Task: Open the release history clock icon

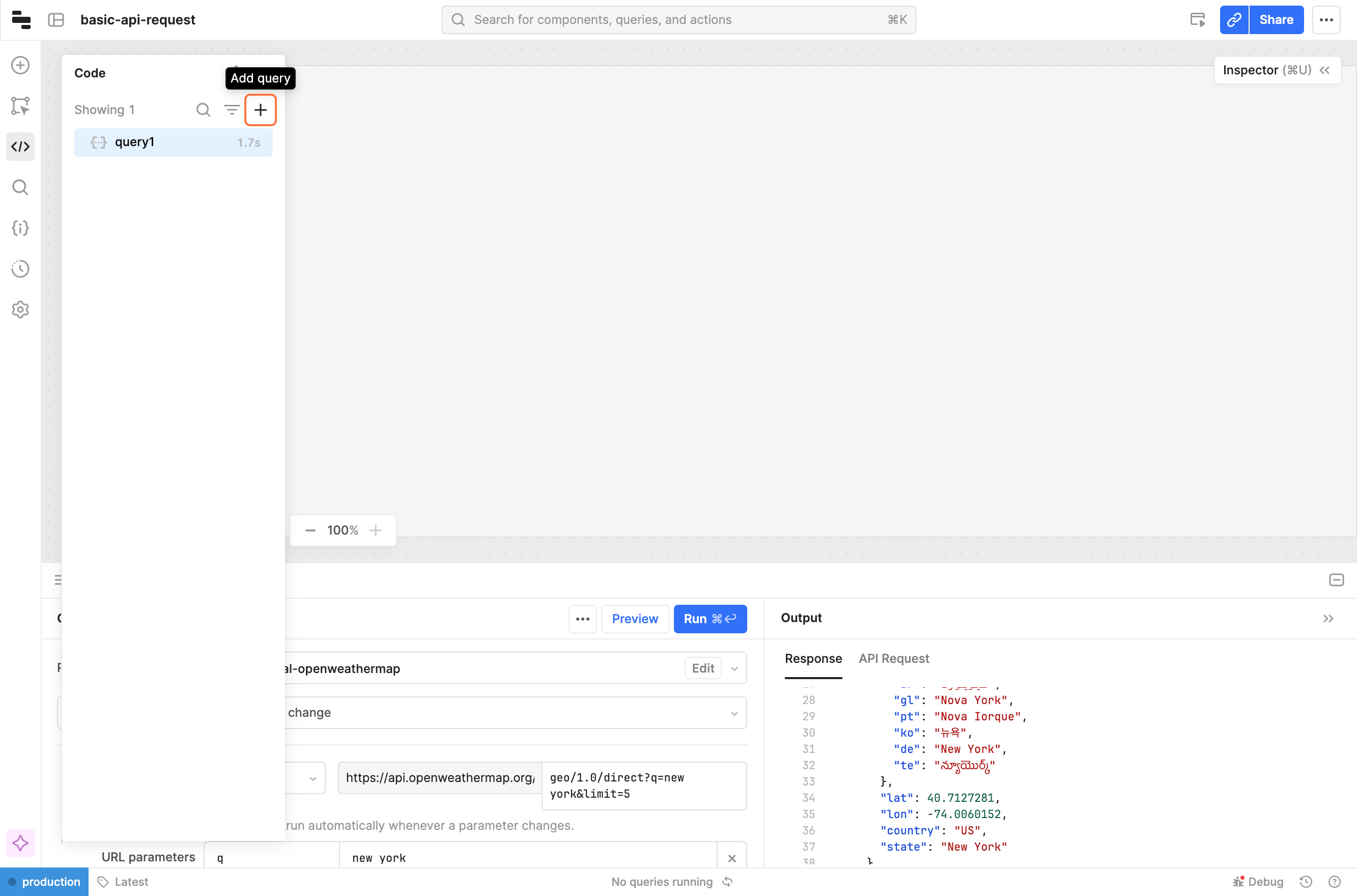Action: [x=20, y=269]
